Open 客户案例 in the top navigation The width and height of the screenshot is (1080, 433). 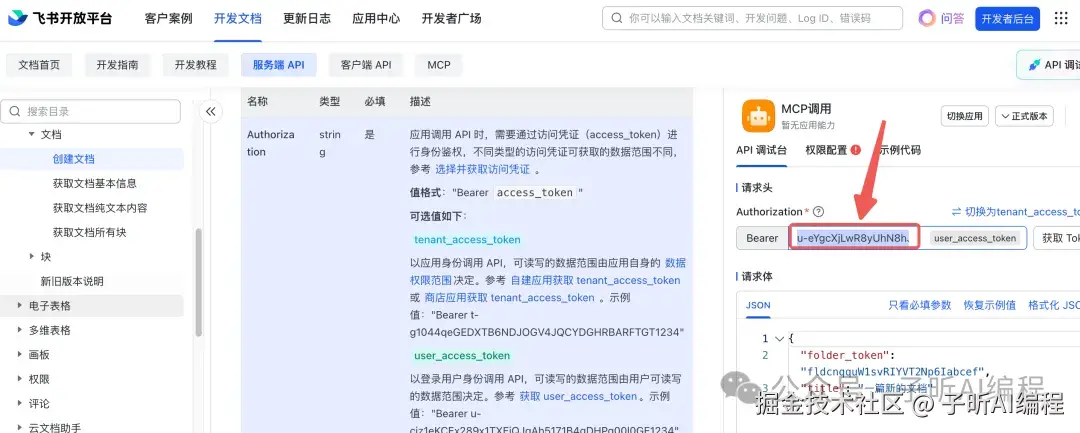(168, 19)
